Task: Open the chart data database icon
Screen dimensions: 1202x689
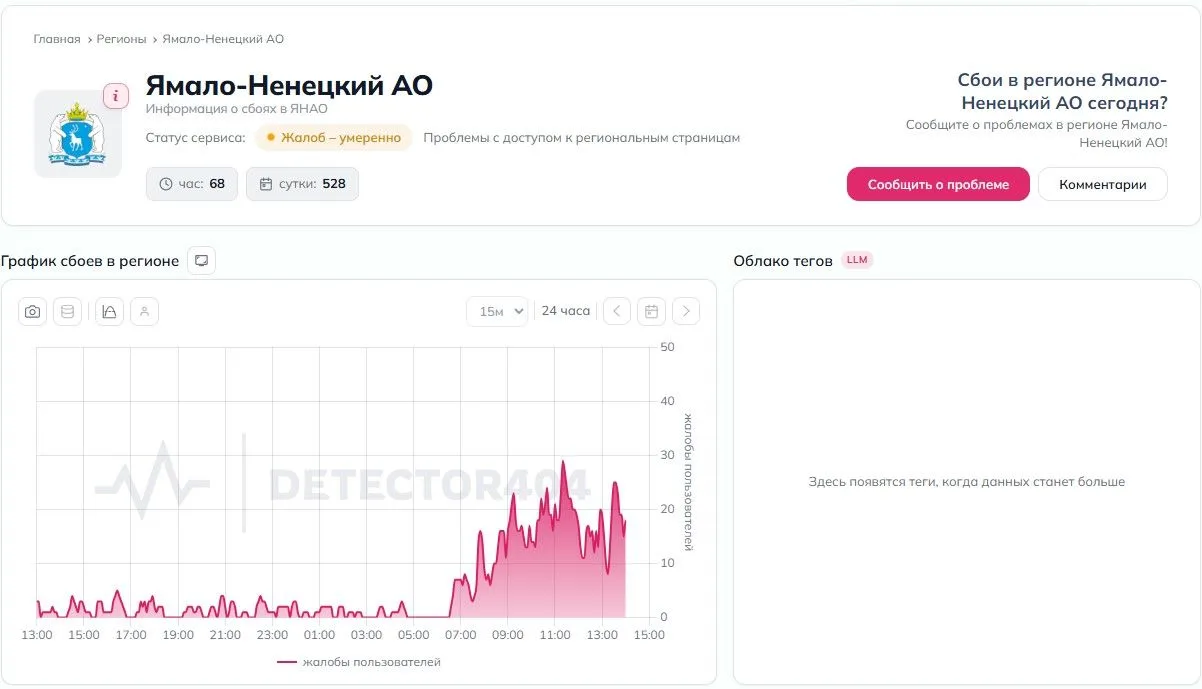Action: [67, 312]
